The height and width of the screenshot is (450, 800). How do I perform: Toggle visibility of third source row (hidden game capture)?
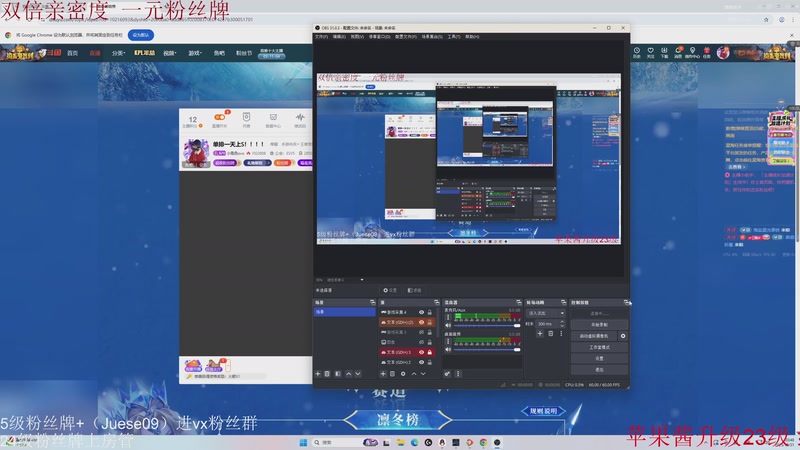tap(421, 332)
